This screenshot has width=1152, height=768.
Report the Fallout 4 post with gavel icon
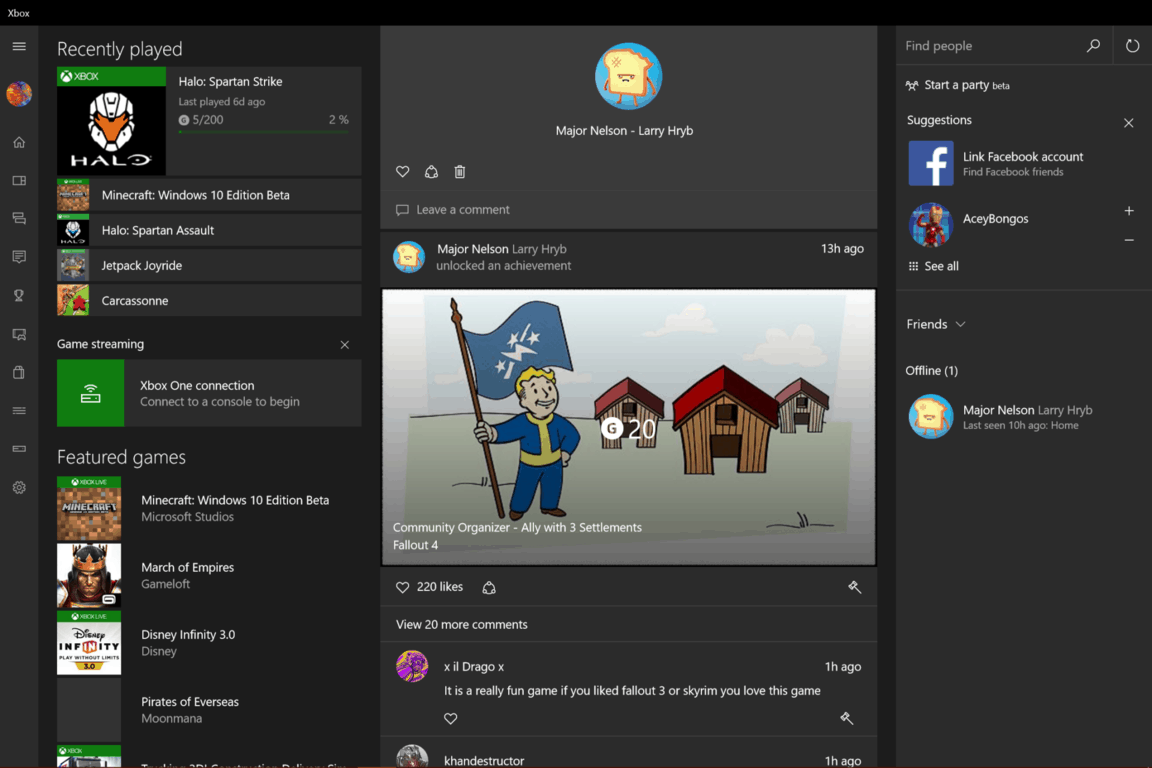854,586
